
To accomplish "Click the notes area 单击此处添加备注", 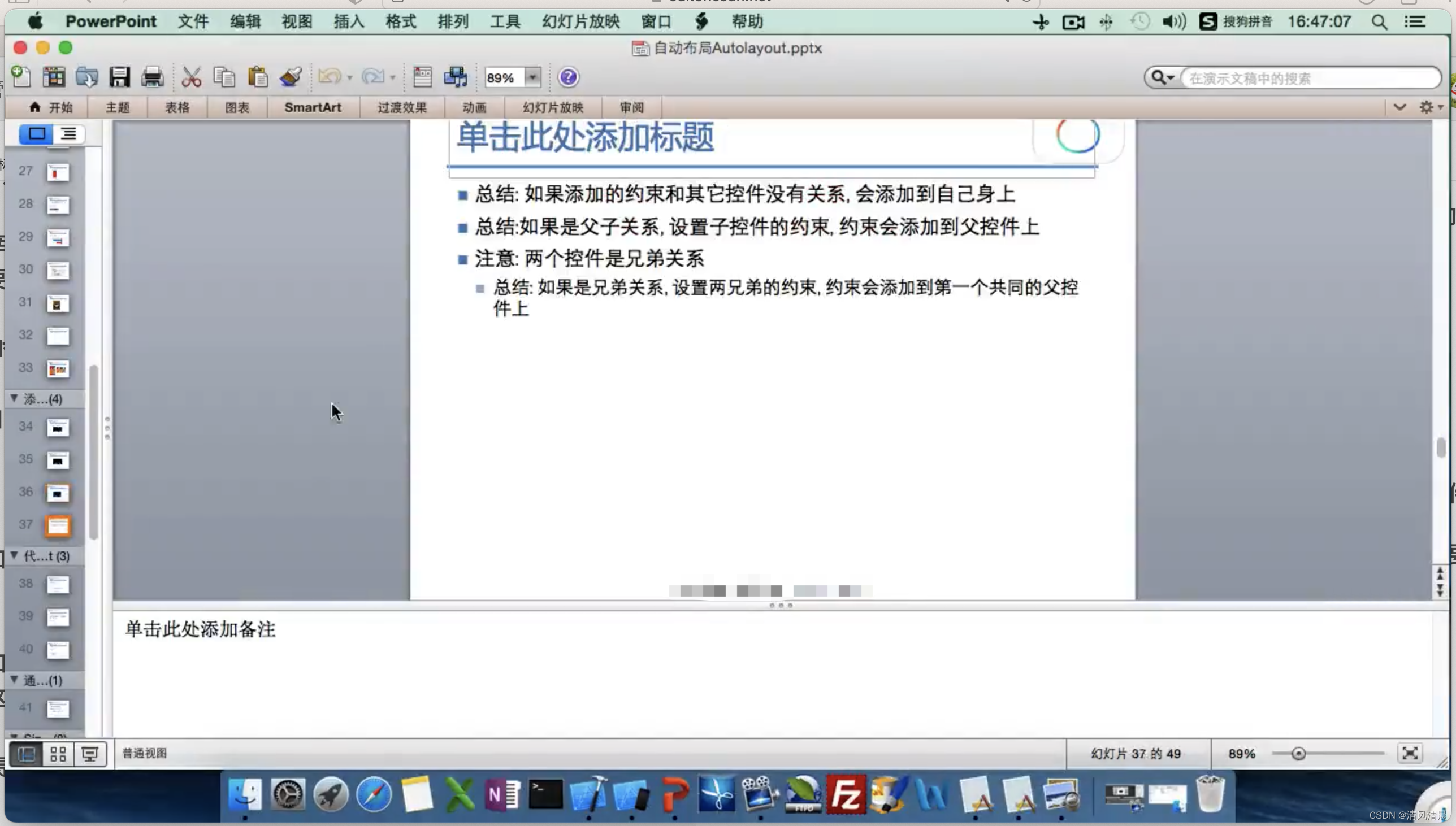I will (200, 629).
